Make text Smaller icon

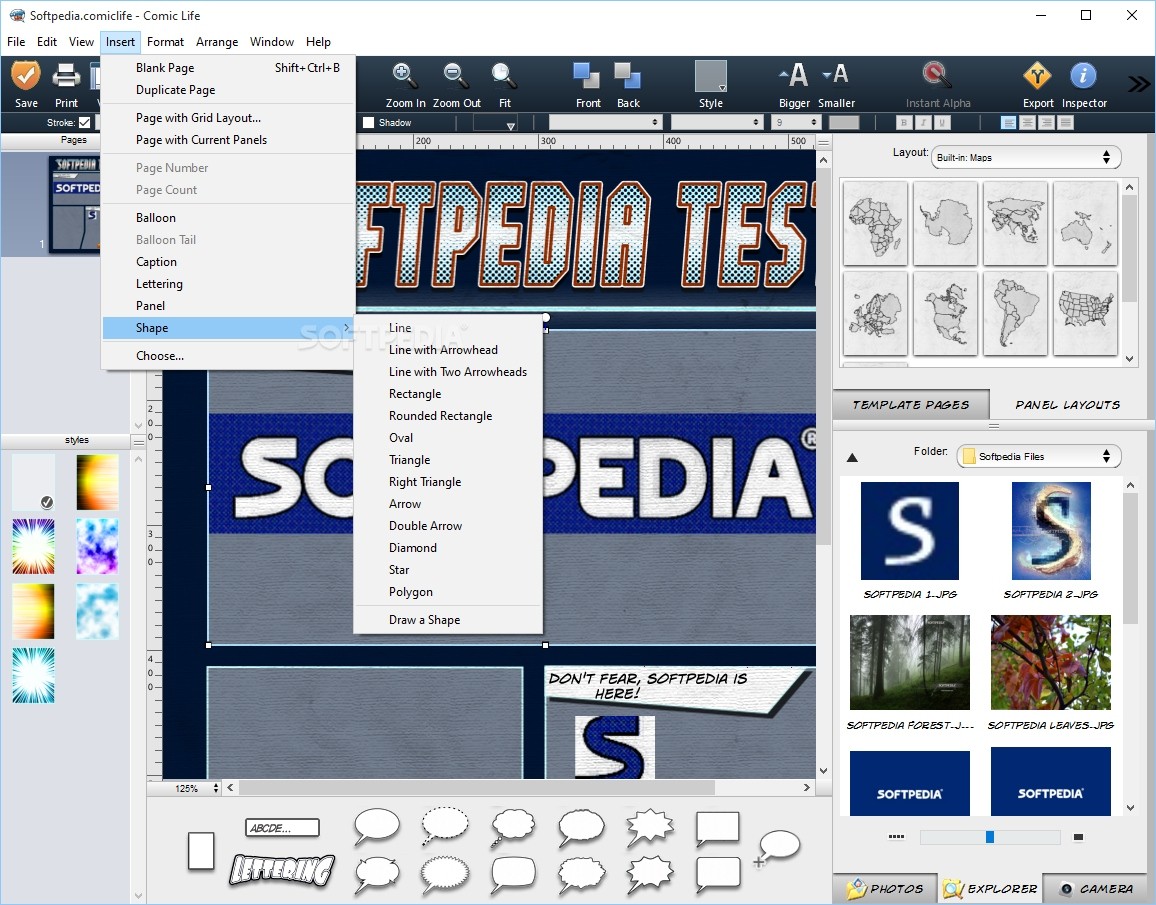[836, 74]
